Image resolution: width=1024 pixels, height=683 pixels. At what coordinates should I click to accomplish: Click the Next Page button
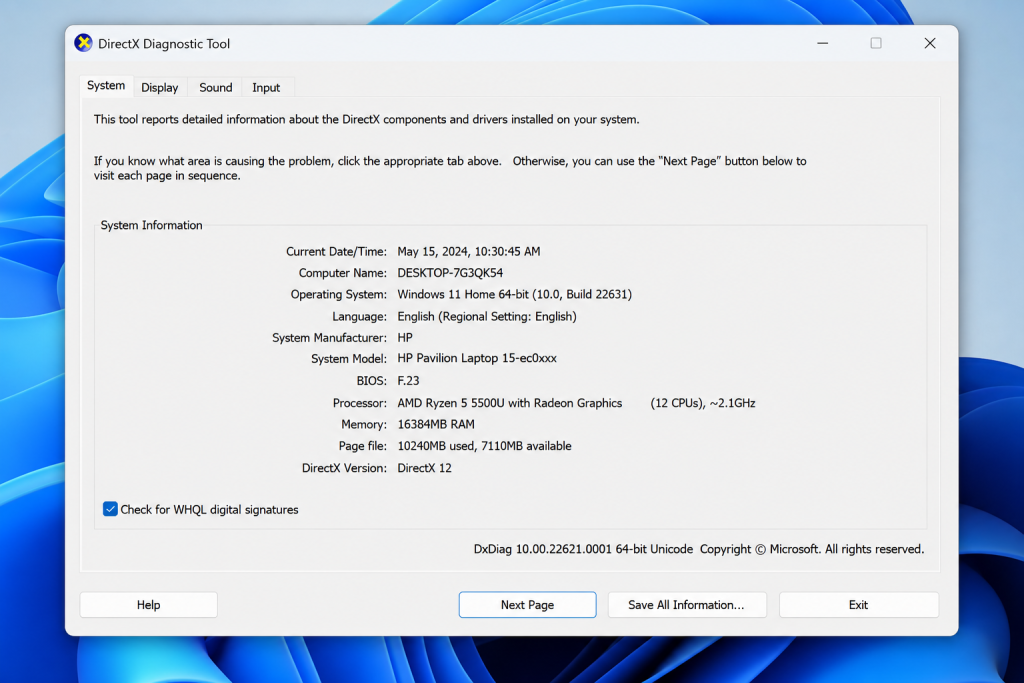(x=527, y=605)
